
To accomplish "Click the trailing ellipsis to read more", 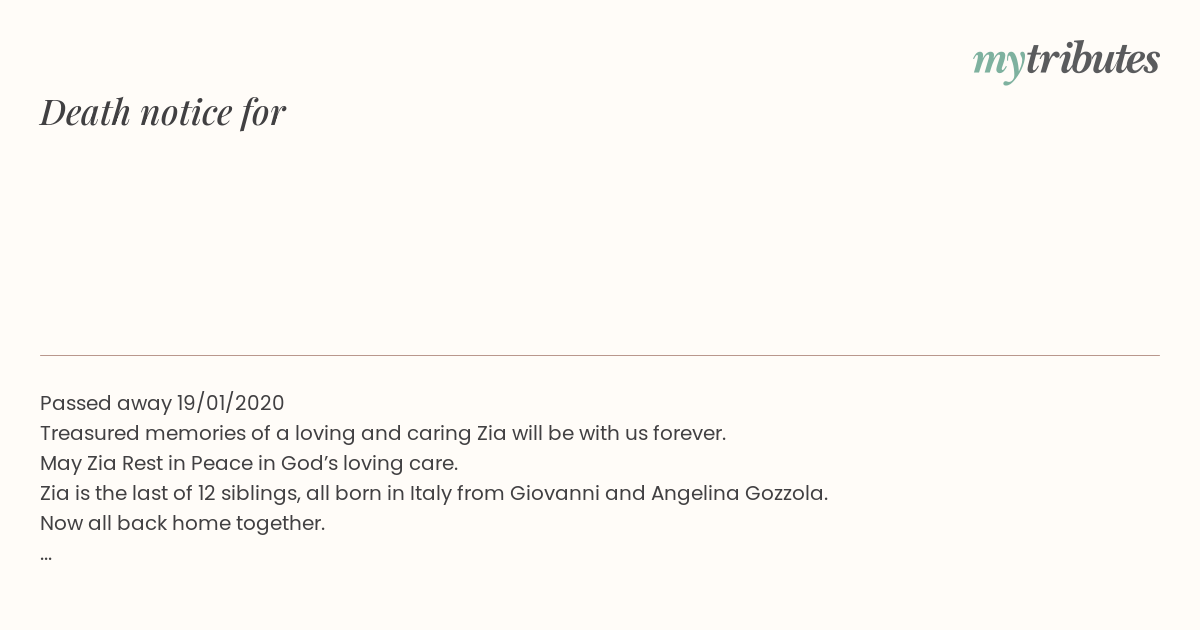I will 46,556.
